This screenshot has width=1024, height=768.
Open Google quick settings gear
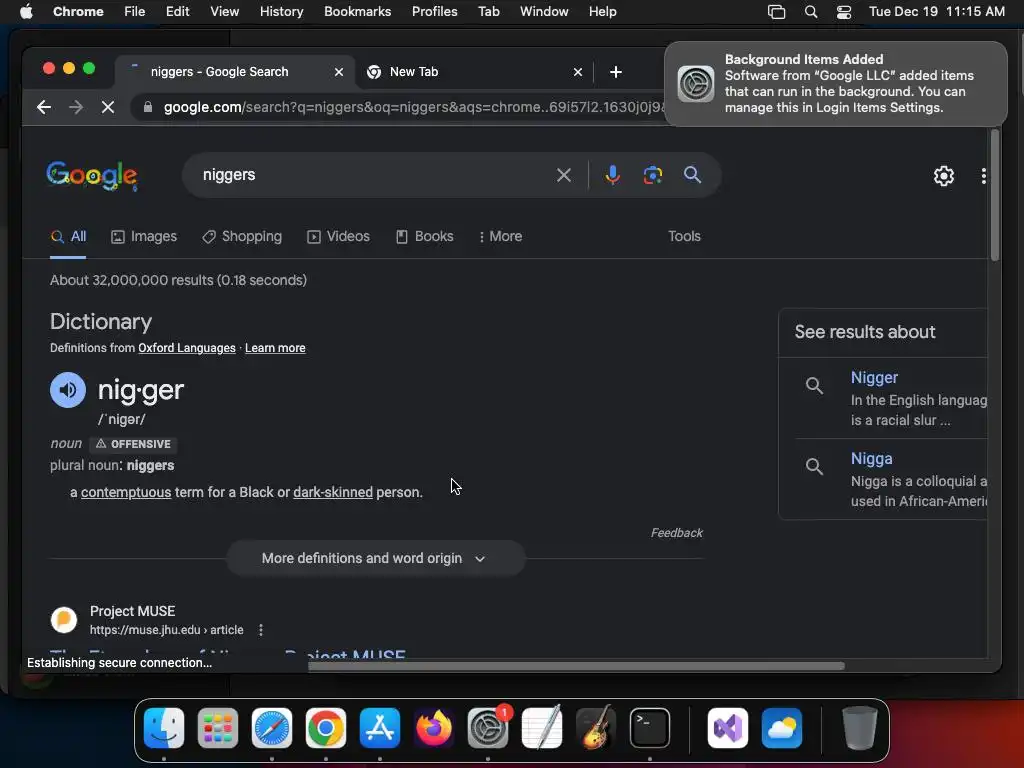[x=944, y=176]
